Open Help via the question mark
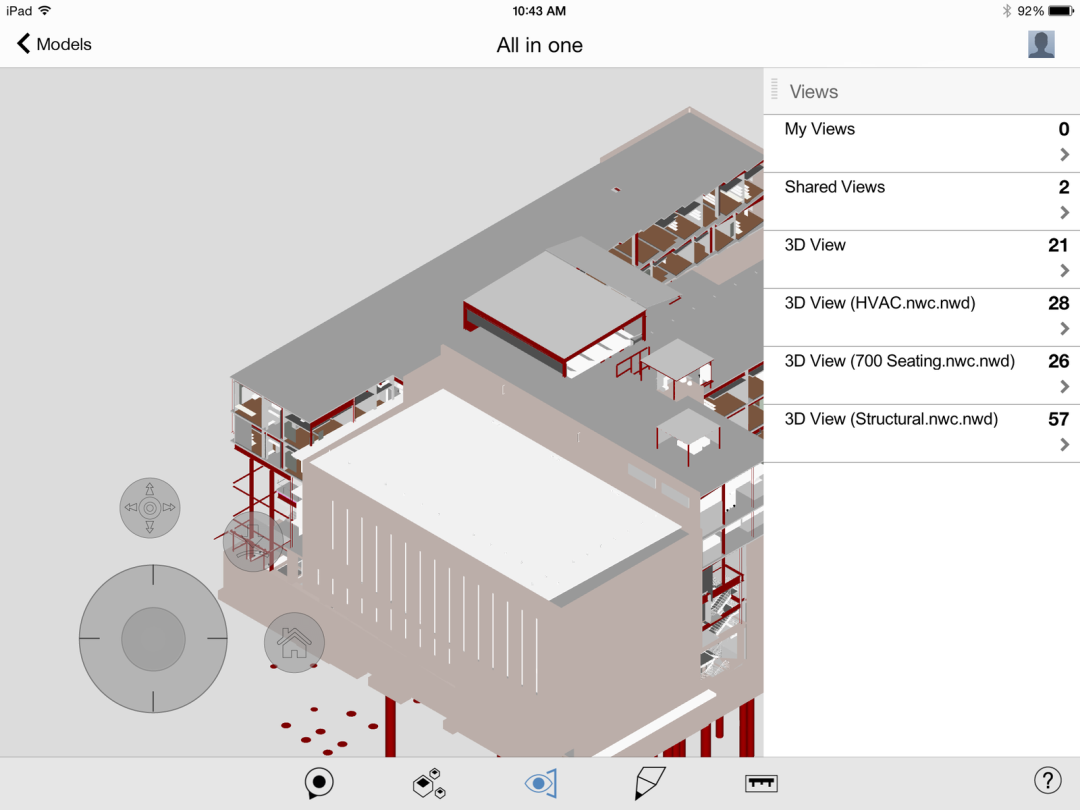 pyautogui.click(x=1047, y=779)
